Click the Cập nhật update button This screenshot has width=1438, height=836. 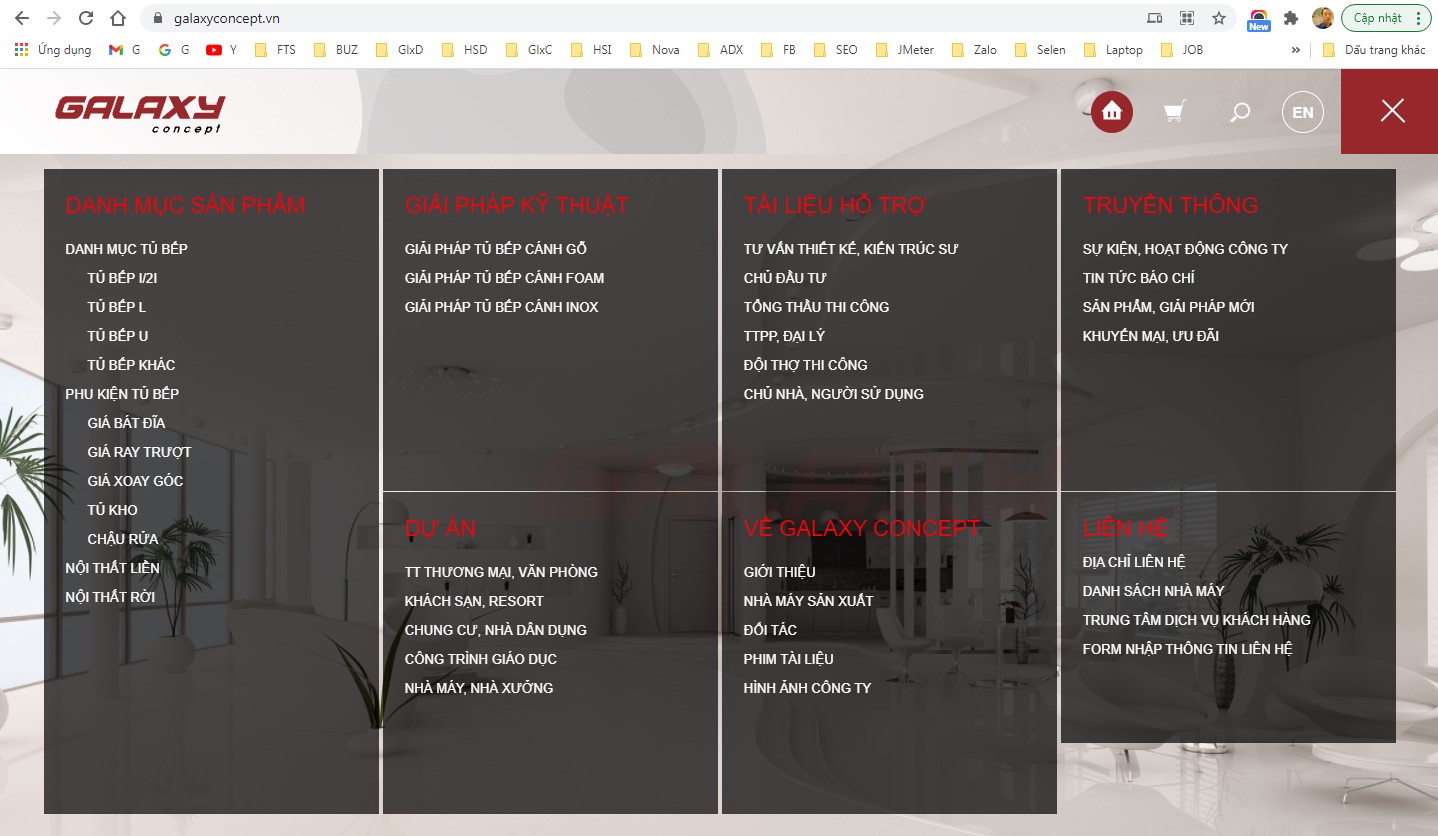[1385, 18]
